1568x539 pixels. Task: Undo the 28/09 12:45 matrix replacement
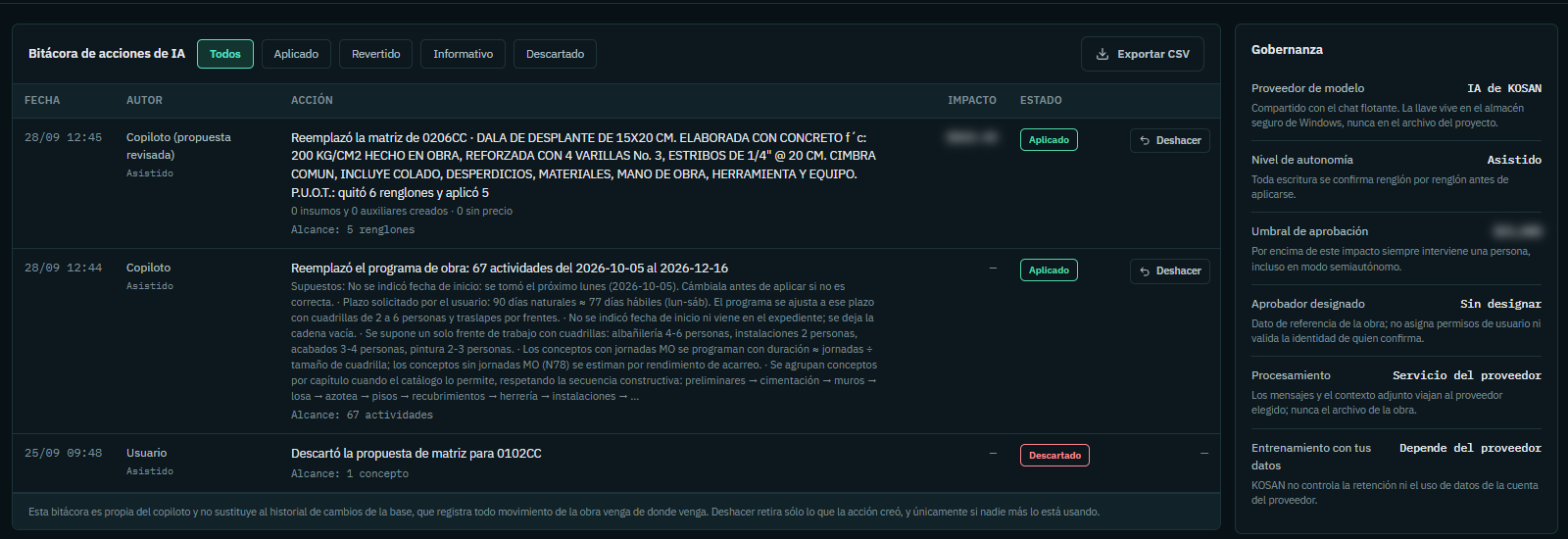click(x=1170, y=140)
